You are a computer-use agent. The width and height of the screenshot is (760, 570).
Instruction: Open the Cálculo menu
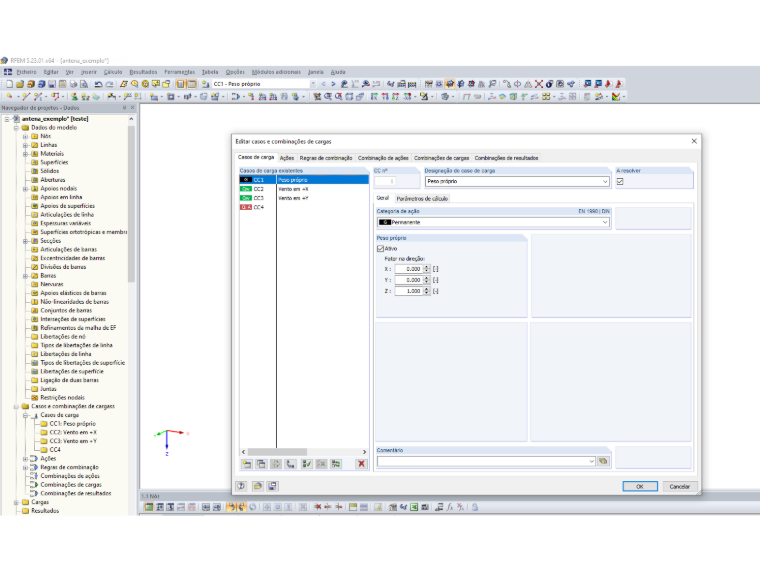tap(112, 72)
